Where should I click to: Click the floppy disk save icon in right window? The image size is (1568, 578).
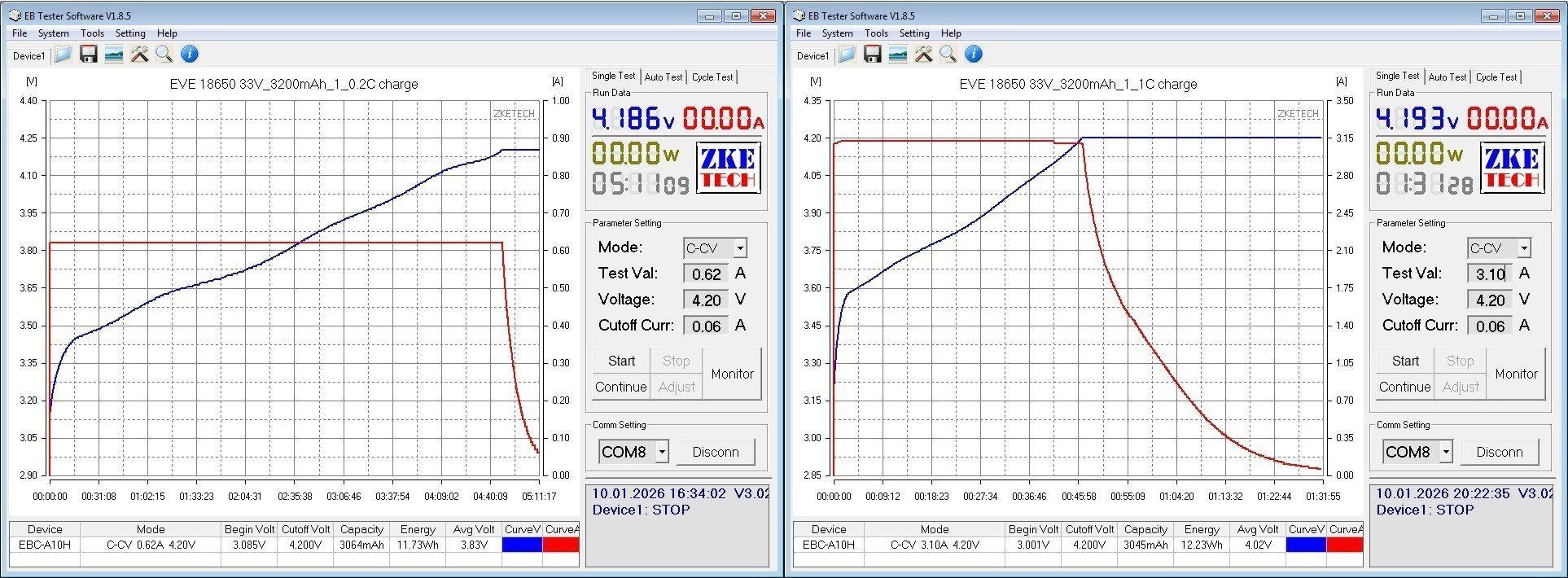click(x=873, y=55)
